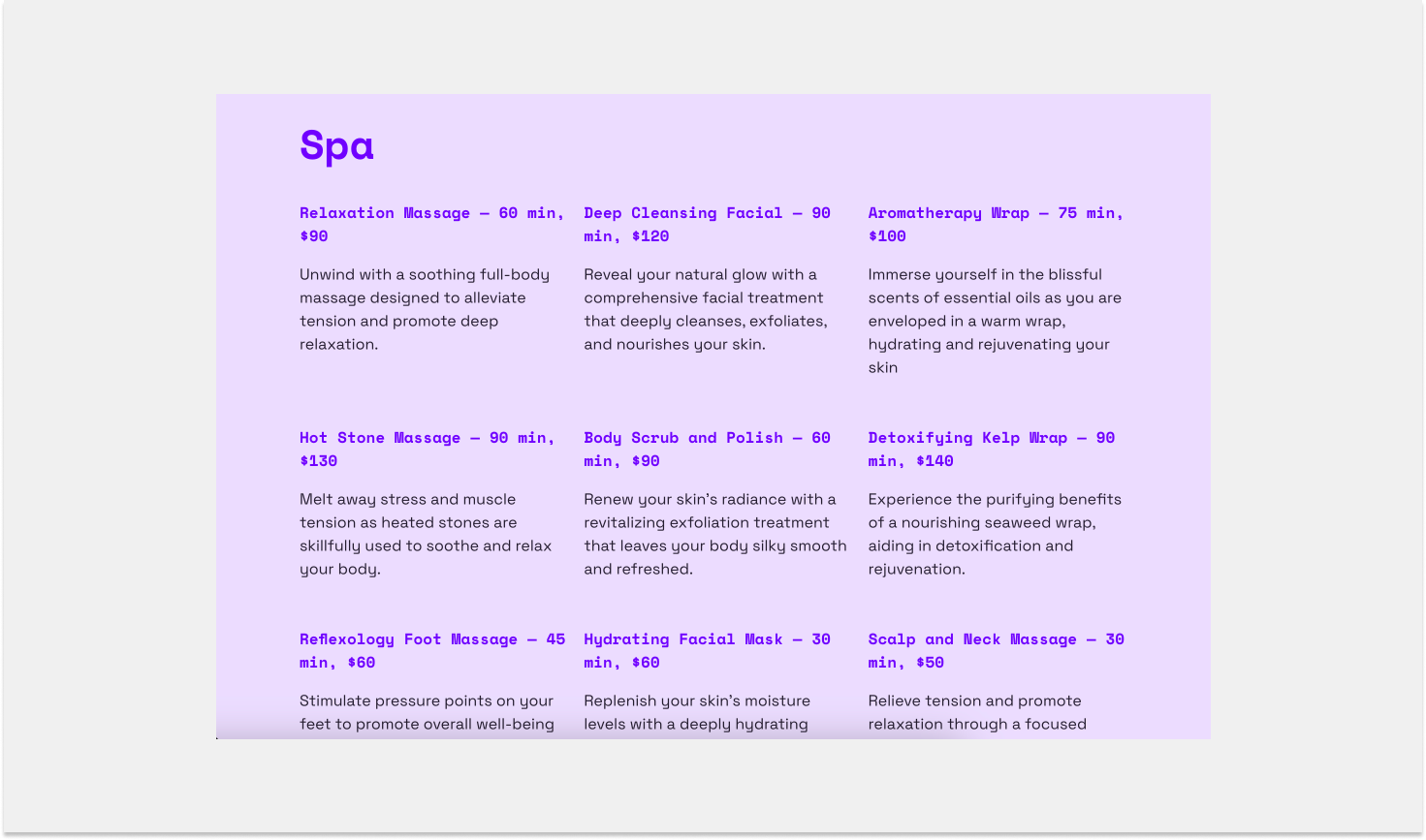Click the Aromatherapy Wrap description paragraph

point(995,321)
